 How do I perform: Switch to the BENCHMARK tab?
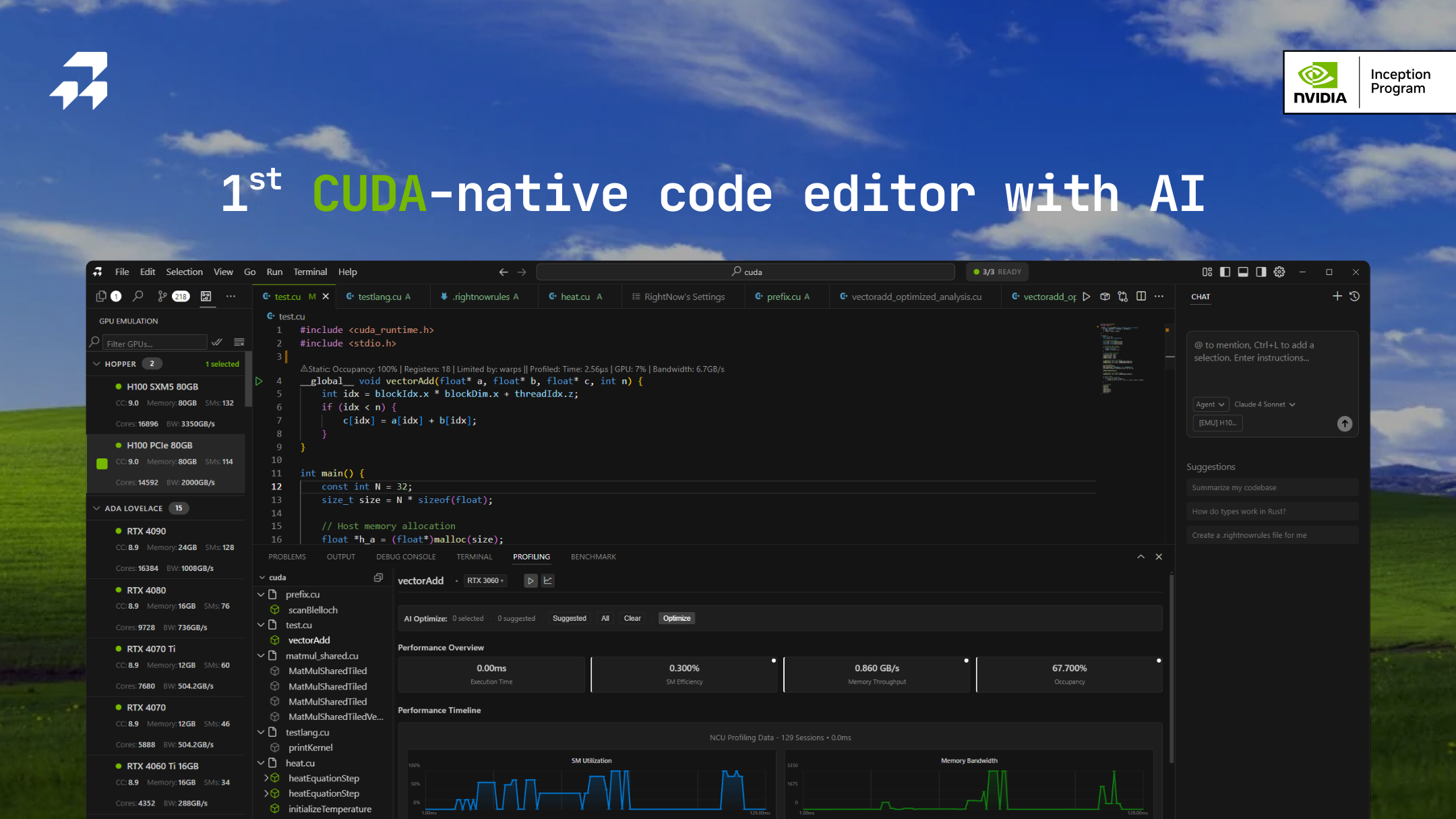[593, 557]
